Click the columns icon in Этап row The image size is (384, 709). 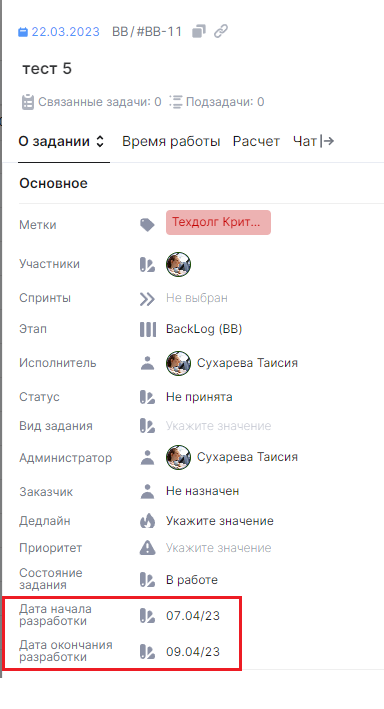click(x=147, y=329)
